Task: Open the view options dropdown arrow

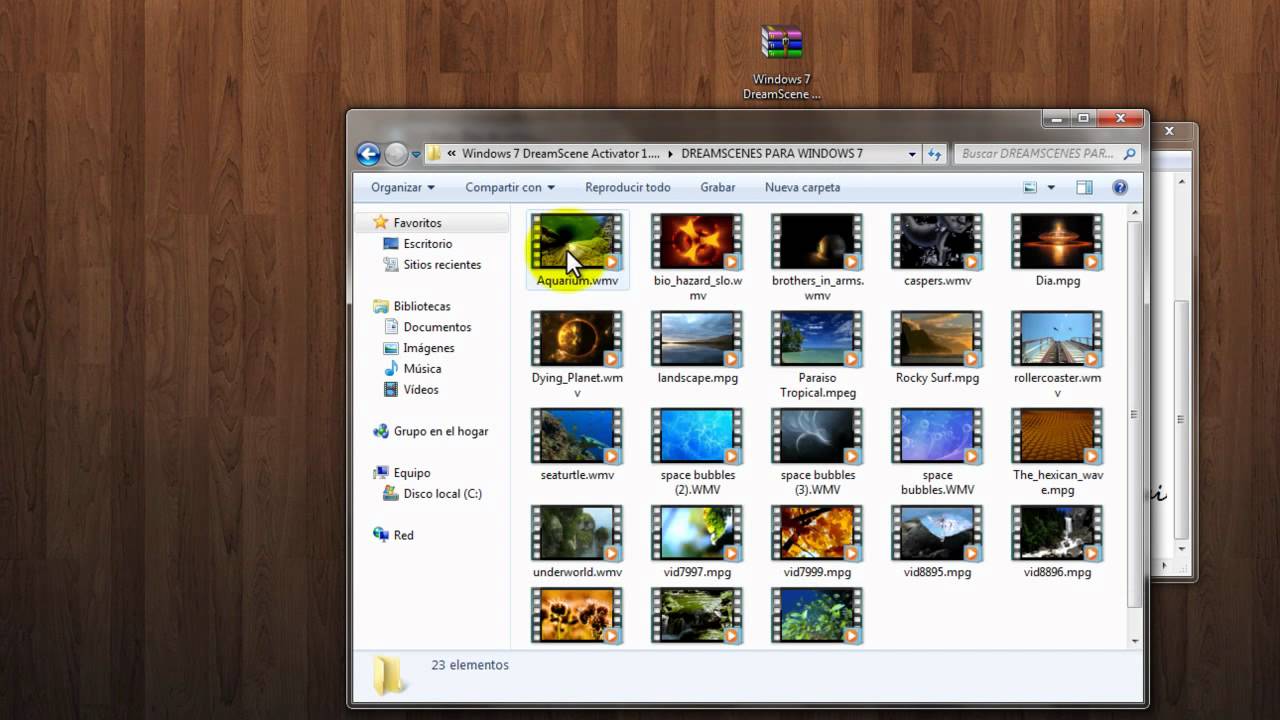Action: [1051, 187]
